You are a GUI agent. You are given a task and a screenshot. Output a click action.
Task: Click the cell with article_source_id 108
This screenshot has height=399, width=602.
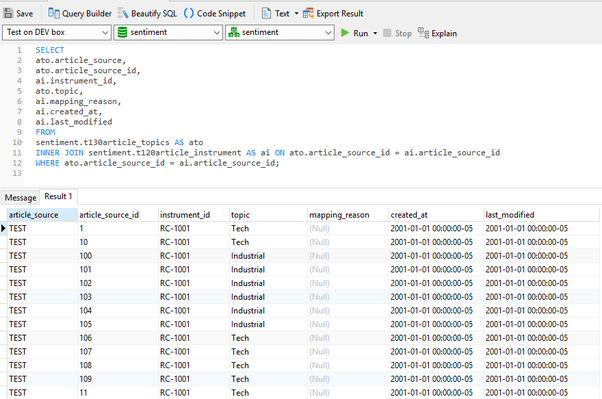118,365
